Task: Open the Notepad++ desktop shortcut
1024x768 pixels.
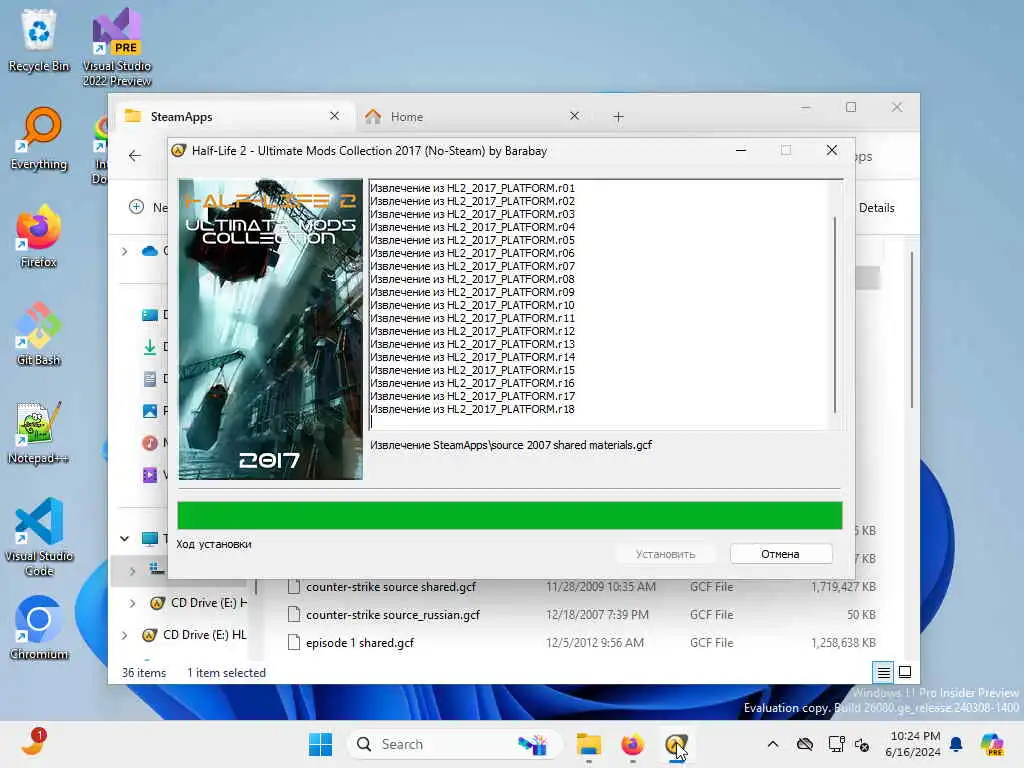Action: click(39, 432)
